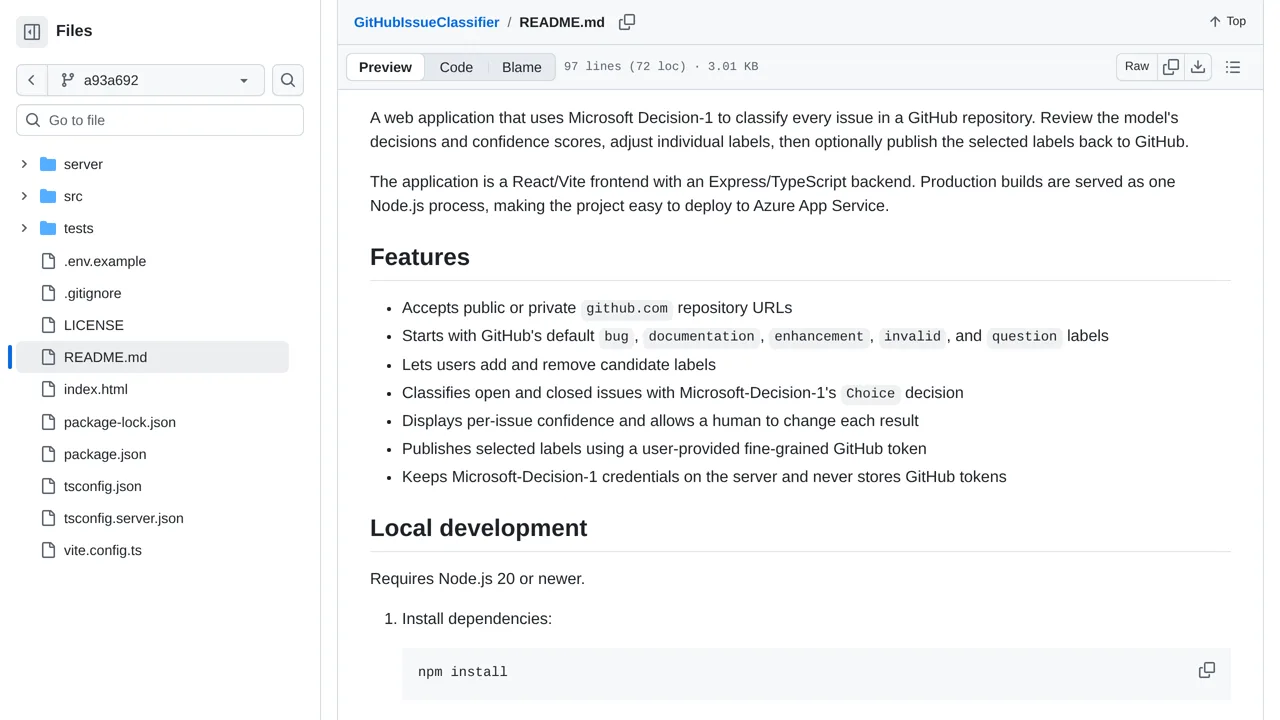Collapse the Files side panel icon

coord(32,31)
